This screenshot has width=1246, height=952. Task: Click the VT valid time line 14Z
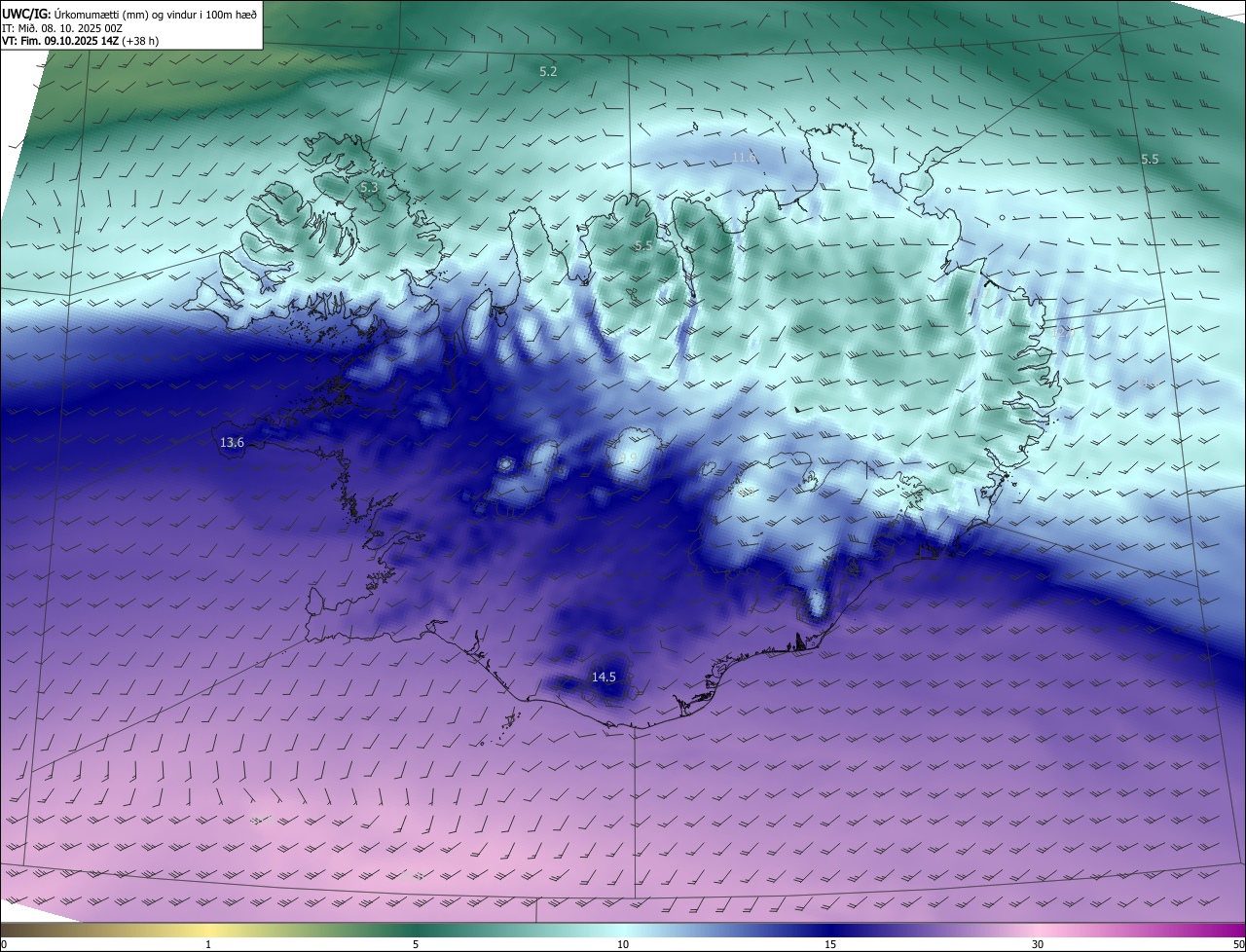click(x=79, y=41)
